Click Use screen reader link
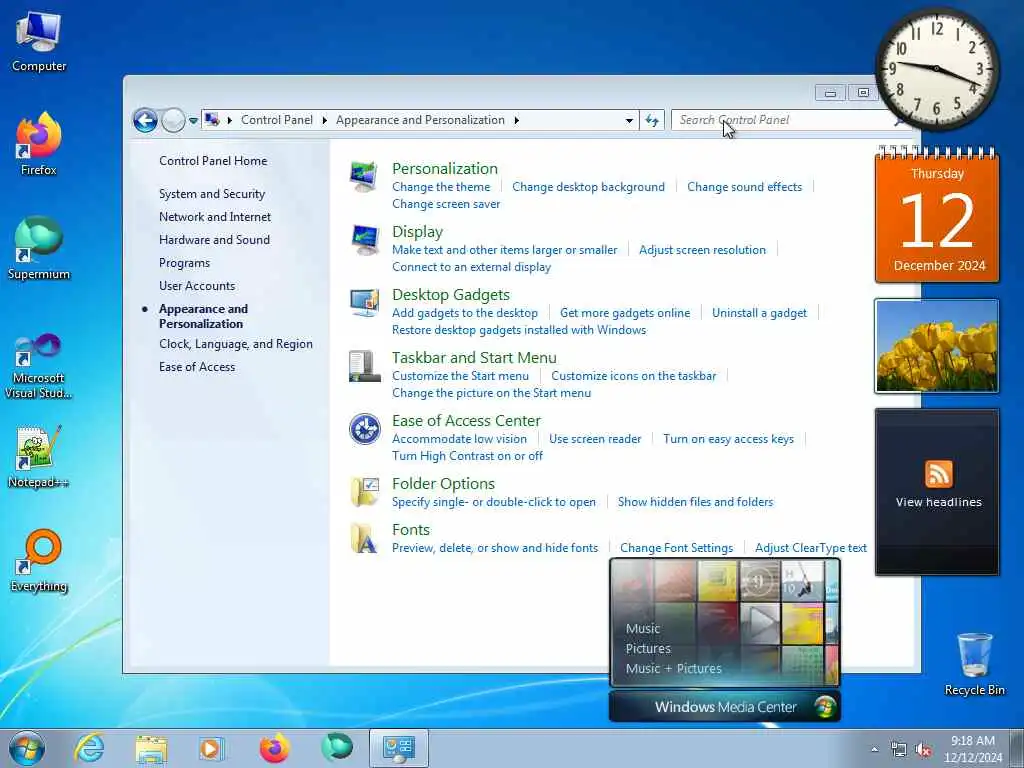1024x768 pixels. pos(595,439)
